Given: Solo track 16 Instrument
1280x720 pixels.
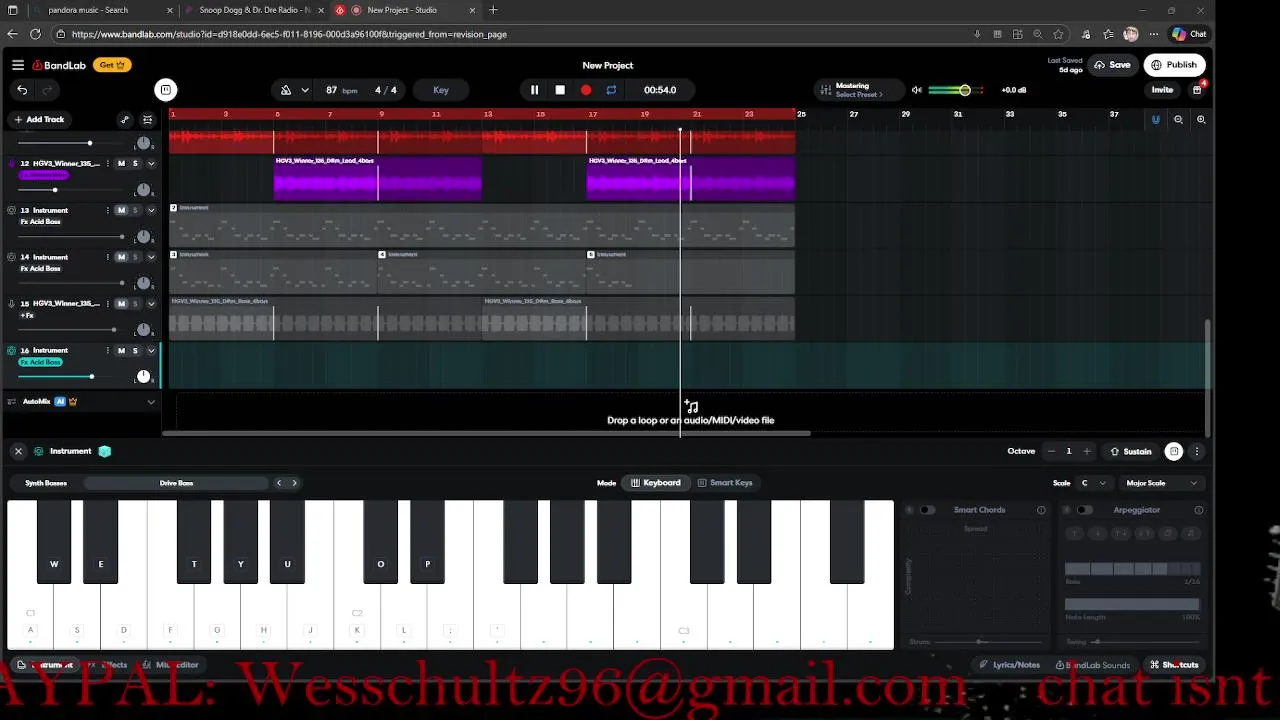Looking at the screenshot, I should click(135, 351).
